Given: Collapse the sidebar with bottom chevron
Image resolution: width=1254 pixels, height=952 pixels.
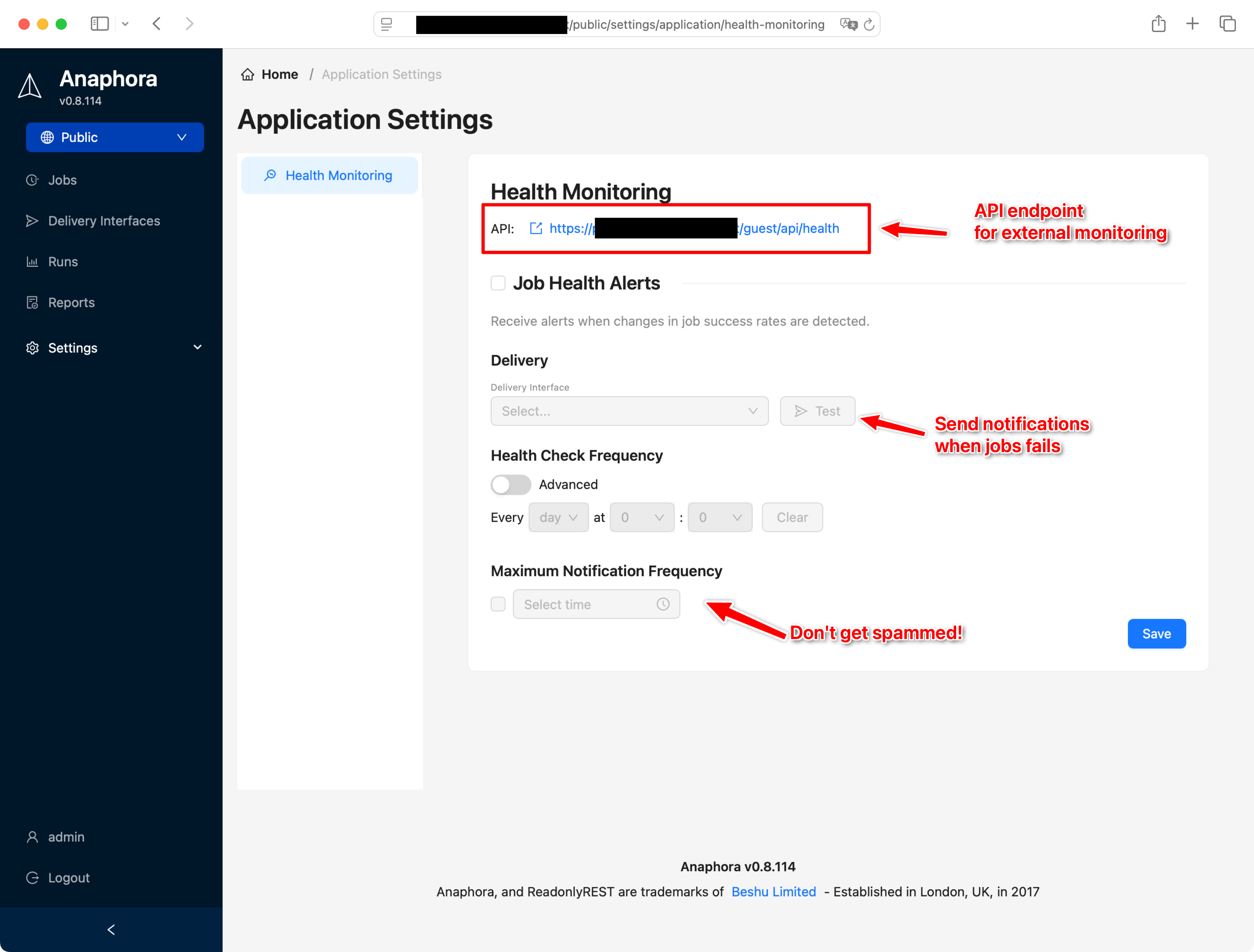Looking at the screenshot, I should (111, 929).
